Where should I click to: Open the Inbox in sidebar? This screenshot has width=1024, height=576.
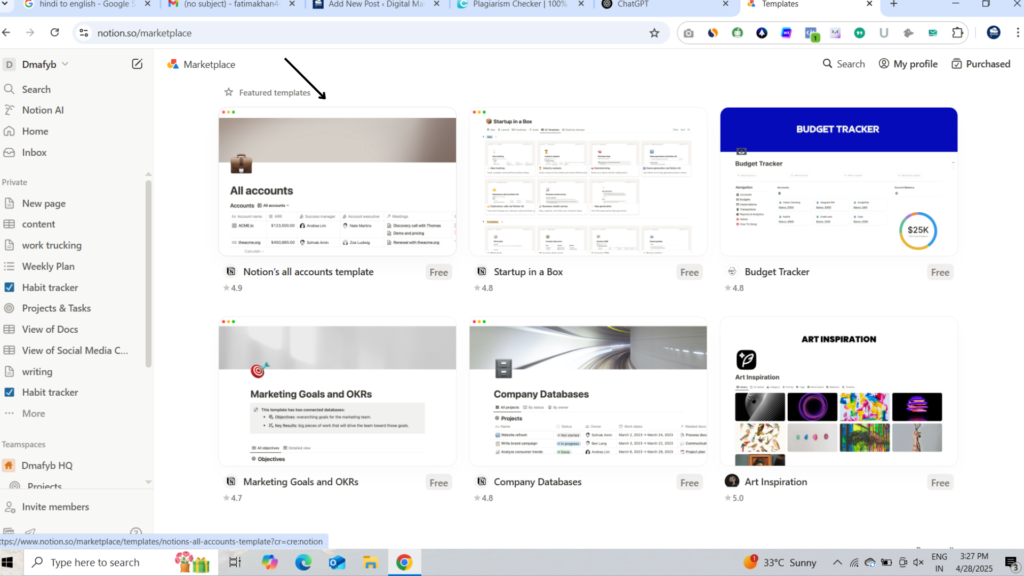pyautogui.click(x=34, y=152)
